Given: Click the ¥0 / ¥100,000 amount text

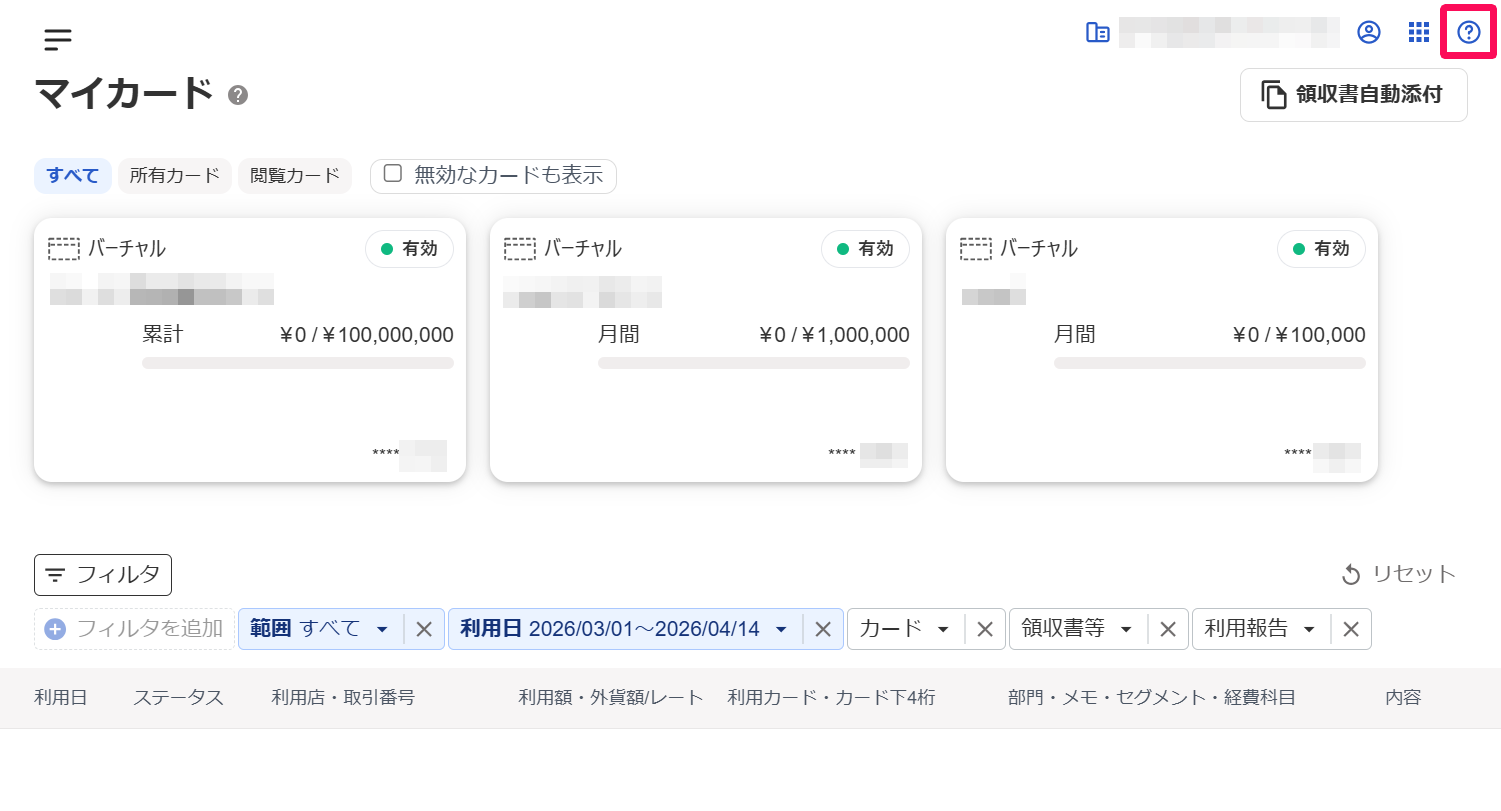Looking at the screenshot, I should click(1299, 335).
